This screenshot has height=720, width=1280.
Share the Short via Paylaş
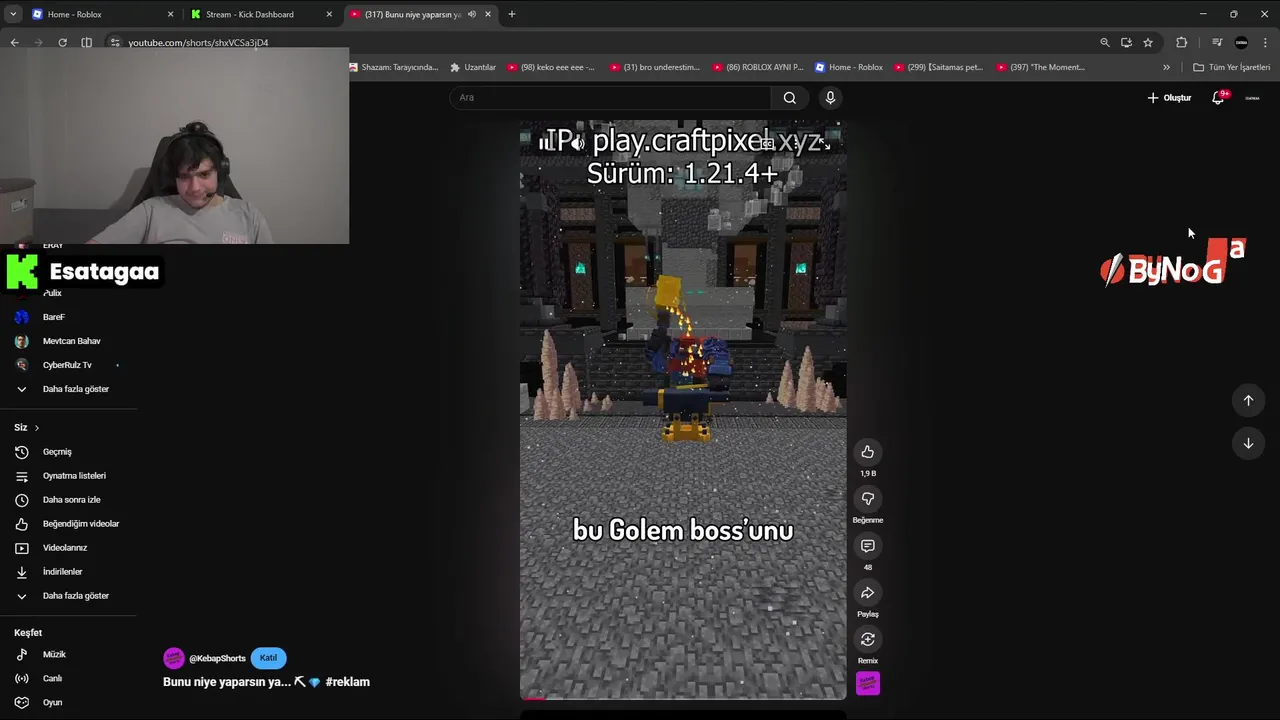tap(867, 593)
